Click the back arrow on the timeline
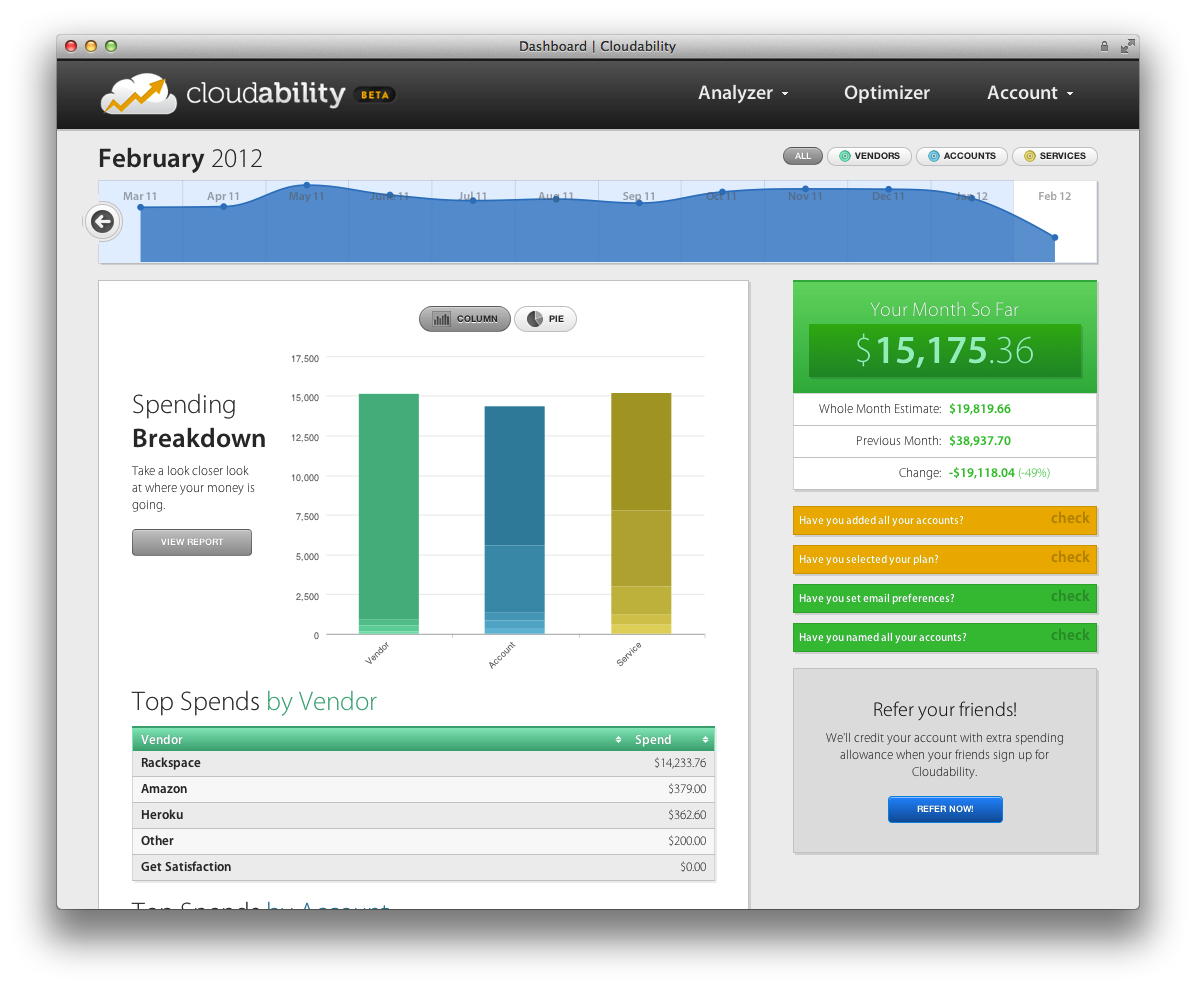 pyautogui.click(x=102, y=221)
